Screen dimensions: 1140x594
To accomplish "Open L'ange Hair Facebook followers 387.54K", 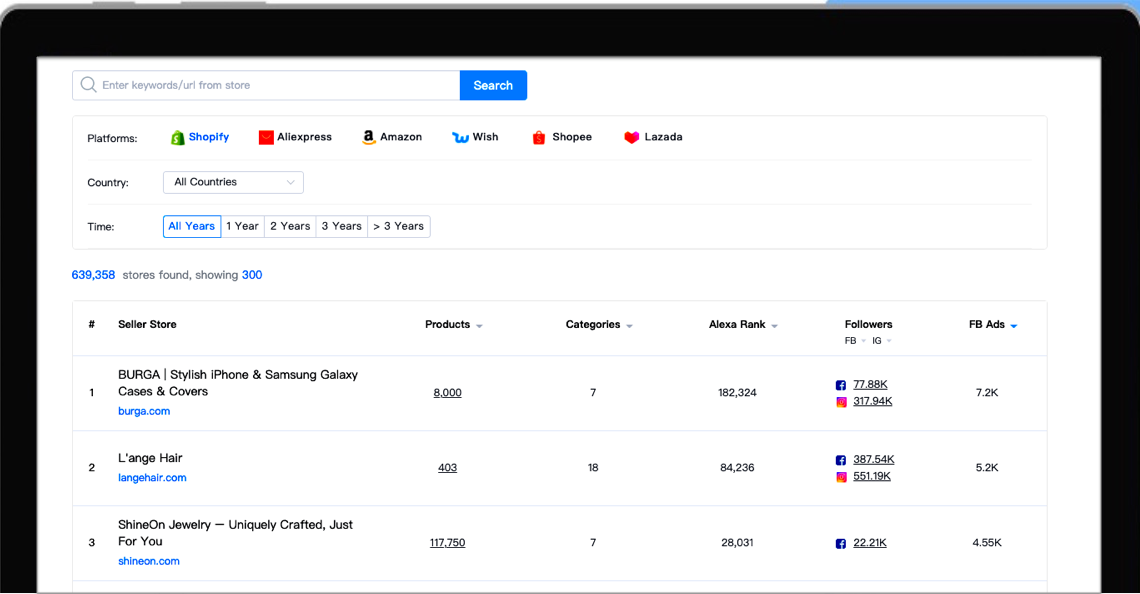I will (874, 459).
